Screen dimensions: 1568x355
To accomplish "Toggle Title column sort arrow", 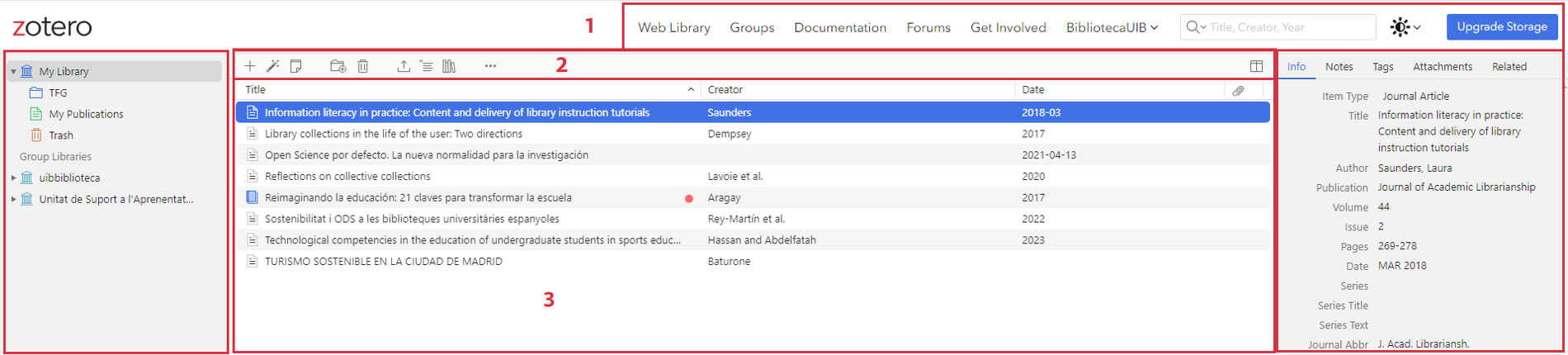I will click(691, 89).
